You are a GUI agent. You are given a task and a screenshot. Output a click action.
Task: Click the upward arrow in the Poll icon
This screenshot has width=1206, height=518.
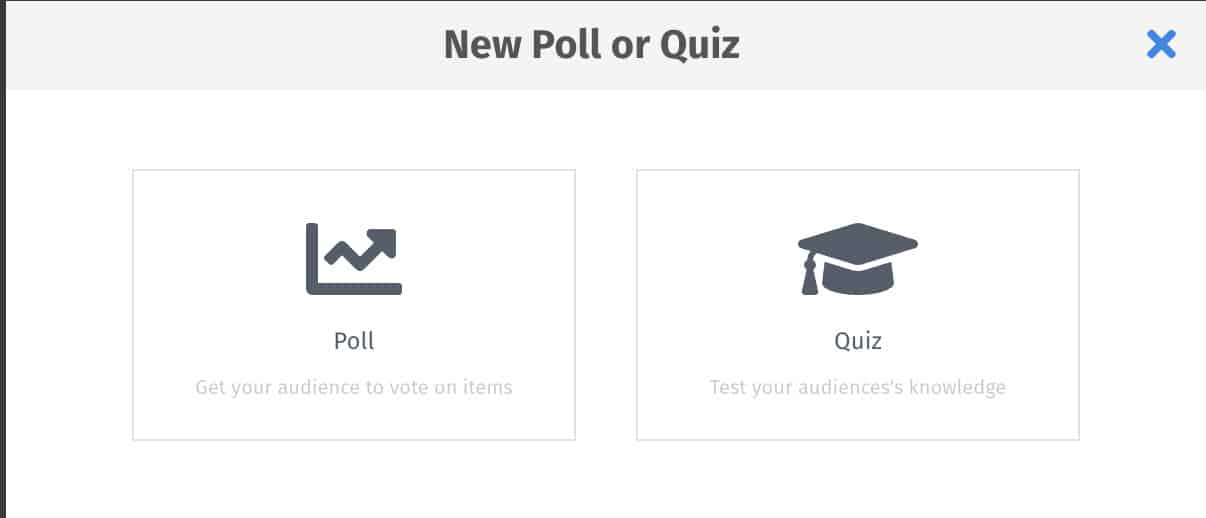tap(380, 243)
